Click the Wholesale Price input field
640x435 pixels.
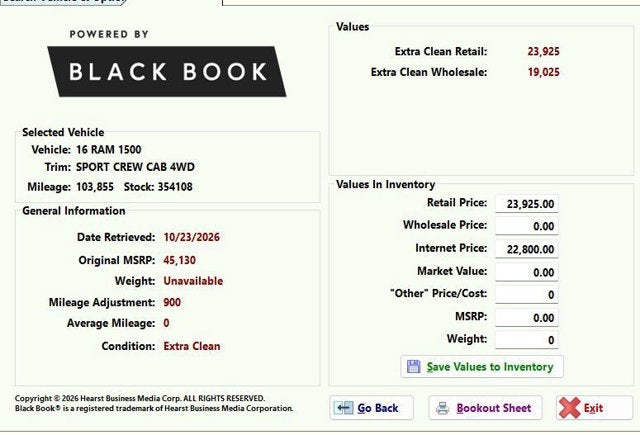pos(527,226)
